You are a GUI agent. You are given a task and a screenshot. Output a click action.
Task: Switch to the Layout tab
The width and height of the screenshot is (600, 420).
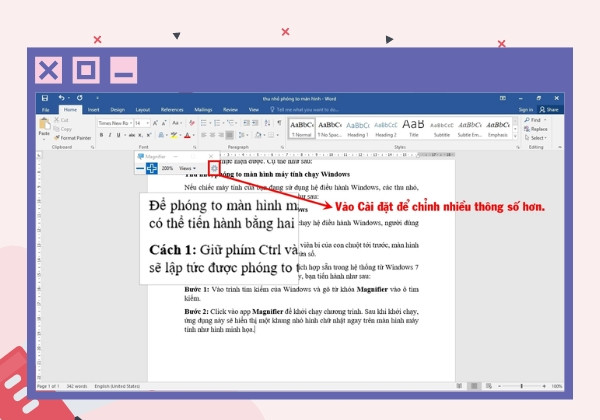coord(143,110)
